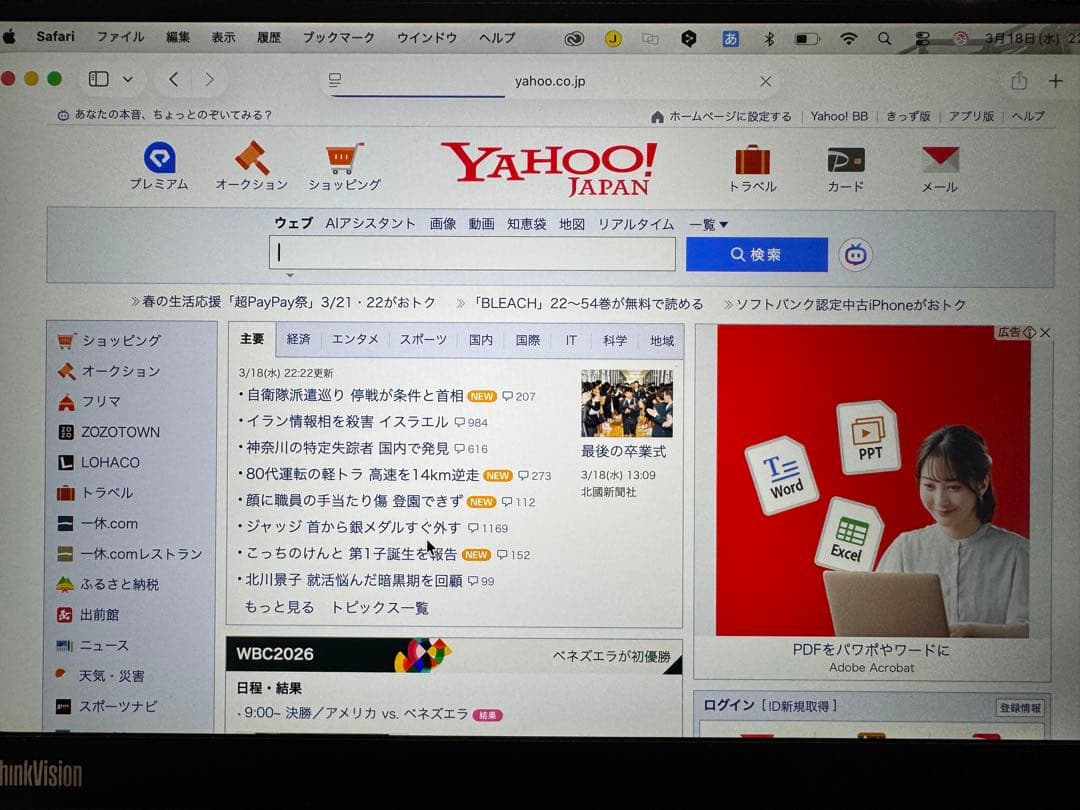Select the リアルタイム search tab
The image size is (1080, 810).
[636, 224]
